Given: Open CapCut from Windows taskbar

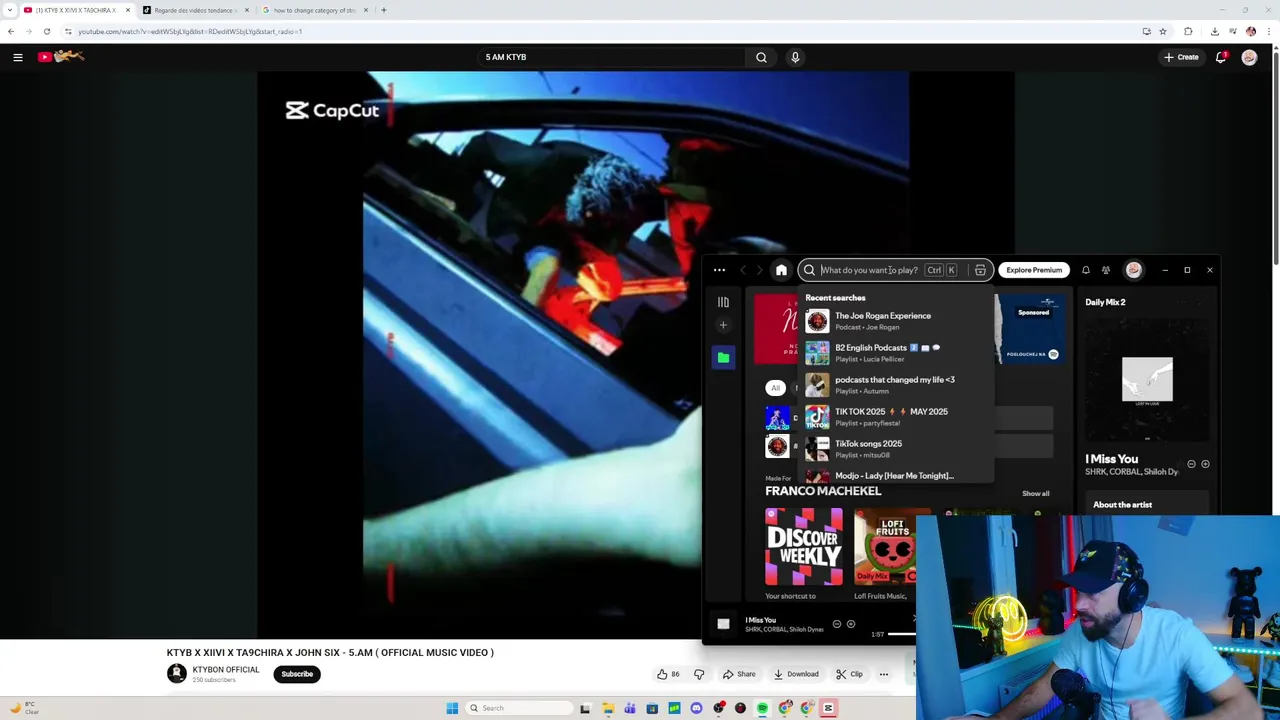Looking at the screenshot, I should click(x=828, y=708).
